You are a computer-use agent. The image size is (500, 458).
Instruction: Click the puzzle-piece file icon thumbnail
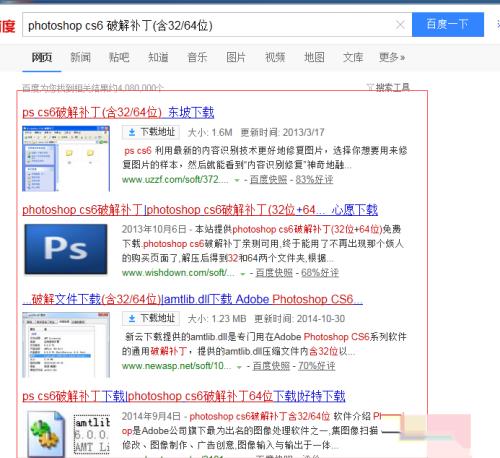46,434
